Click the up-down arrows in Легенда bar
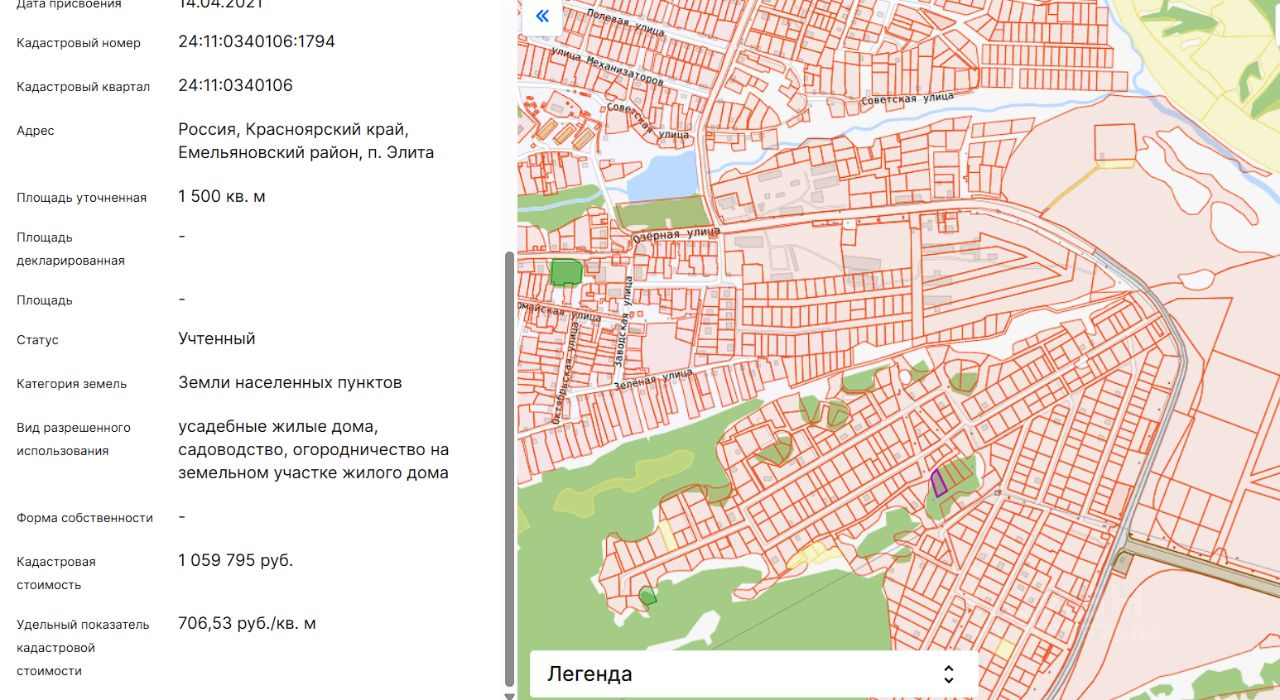This screenshot has width=1280, height=700. tap(948, 674)
